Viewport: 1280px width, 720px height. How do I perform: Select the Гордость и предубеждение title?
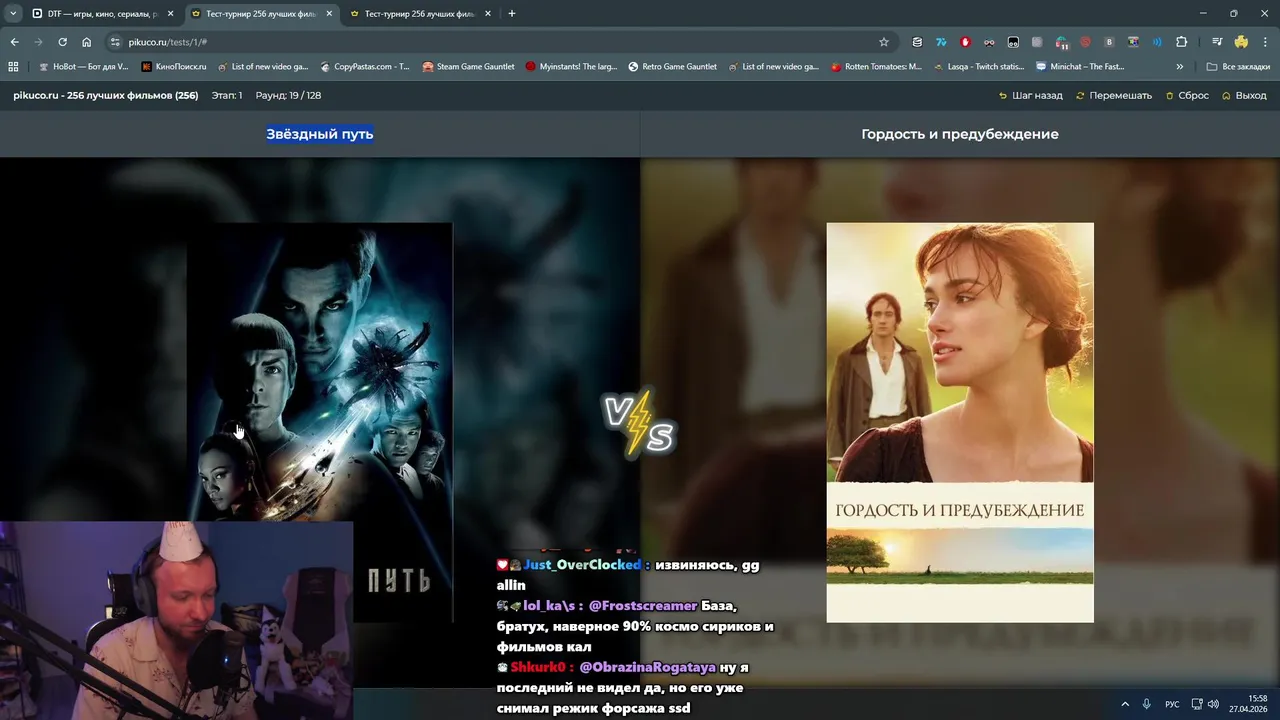click(x=960, y=134)
